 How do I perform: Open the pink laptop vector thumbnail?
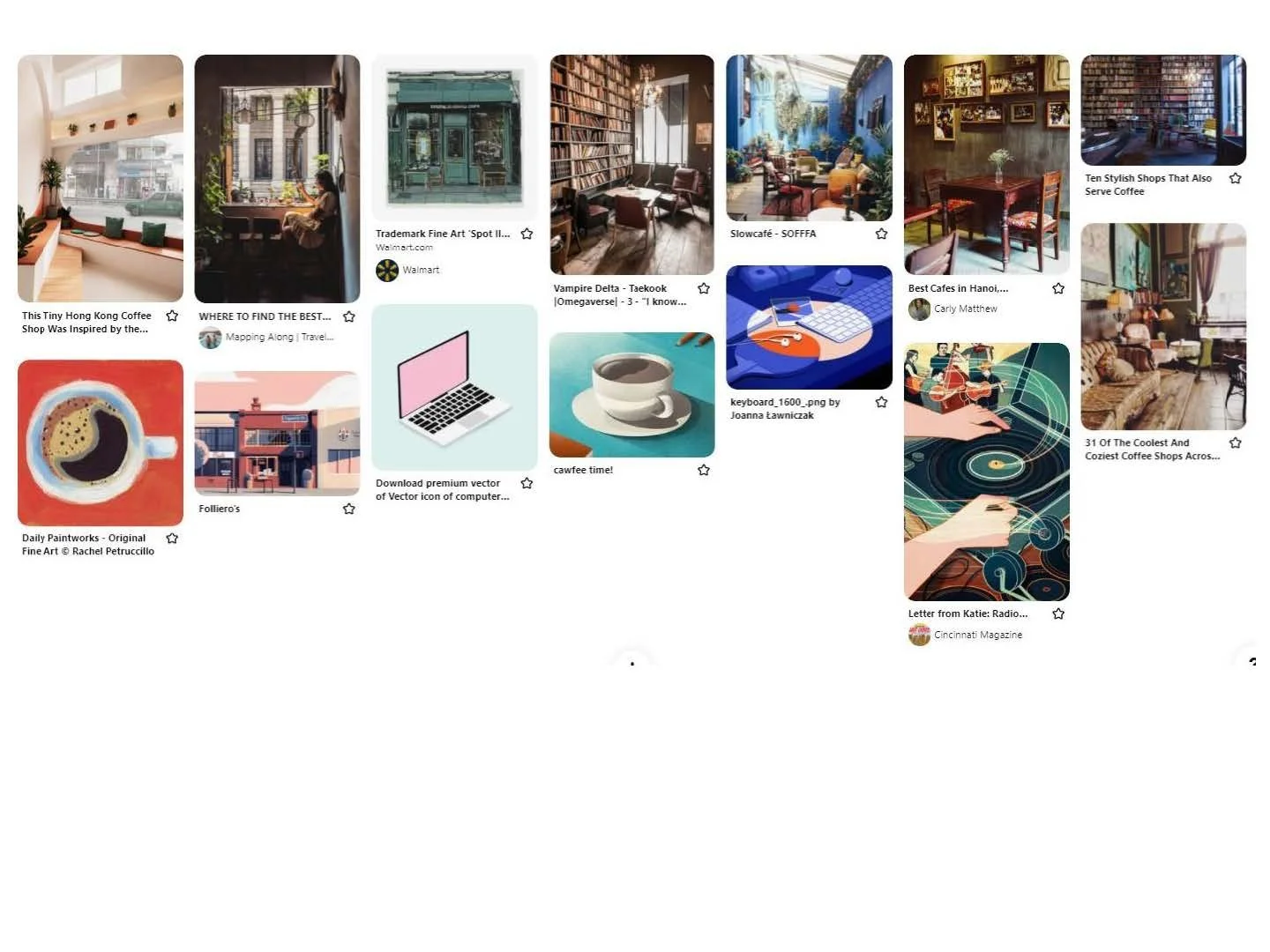(454, 387)
